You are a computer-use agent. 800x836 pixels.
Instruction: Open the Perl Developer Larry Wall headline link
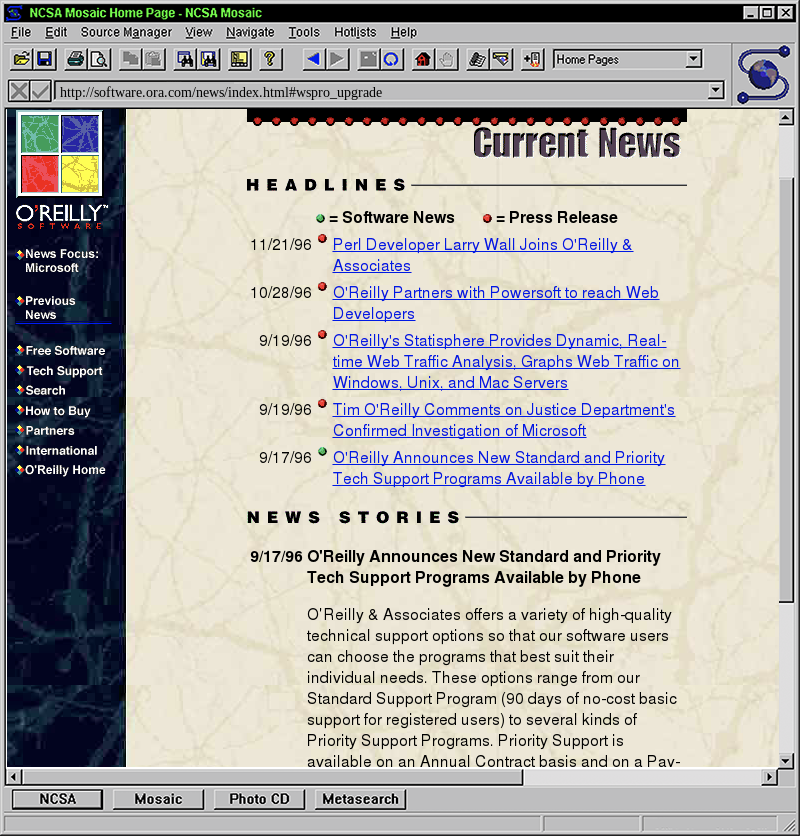click(482, 245)
